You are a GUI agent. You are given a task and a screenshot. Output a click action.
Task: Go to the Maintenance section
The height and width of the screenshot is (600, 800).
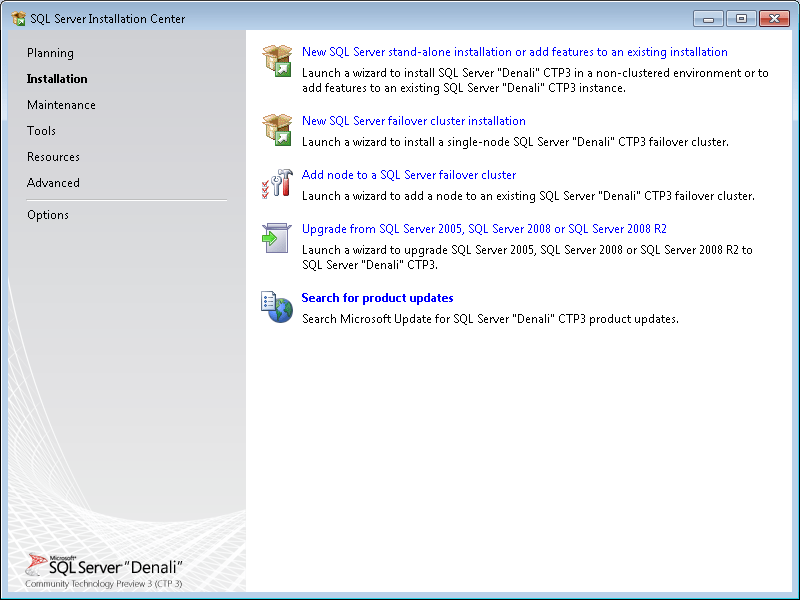[61, 105]
